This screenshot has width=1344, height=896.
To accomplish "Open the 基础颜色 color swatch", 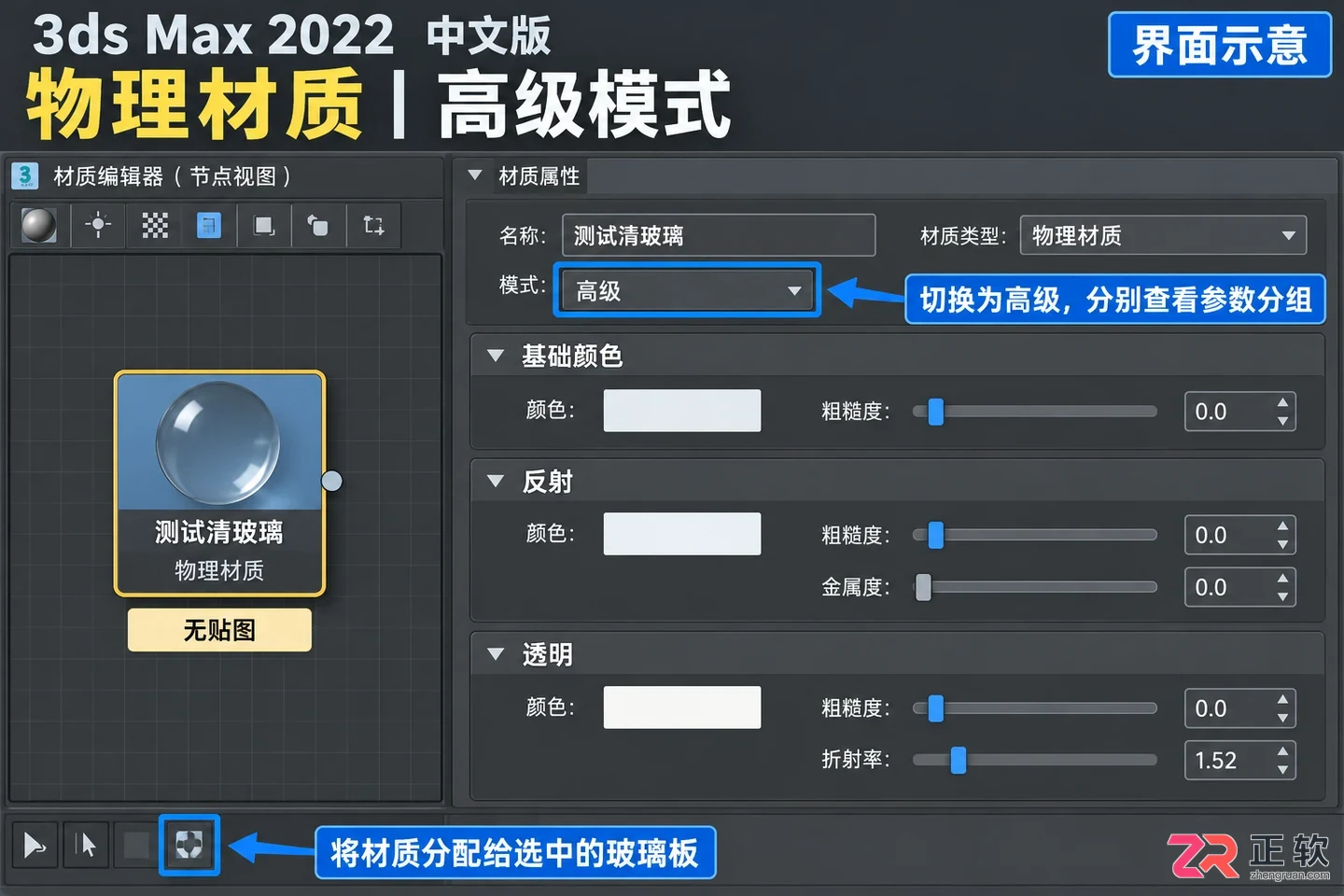I will pyautogui.click(x=682, y=411).
